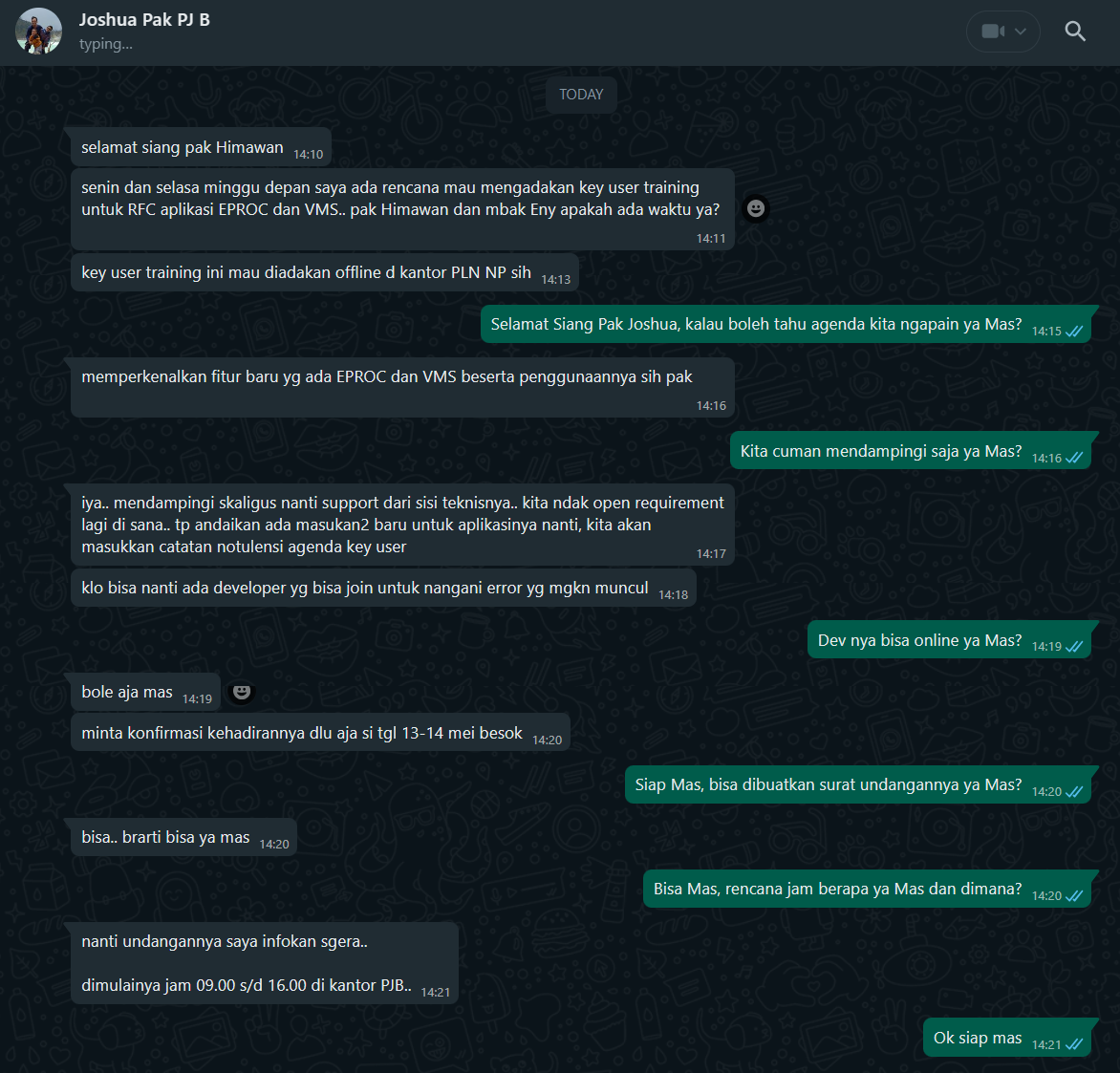Screen dimensions: 1120x1073
Task: Click the message about 13-14 mei attendance confirmation
Action: pyautogui.click(x=302, y=733)
